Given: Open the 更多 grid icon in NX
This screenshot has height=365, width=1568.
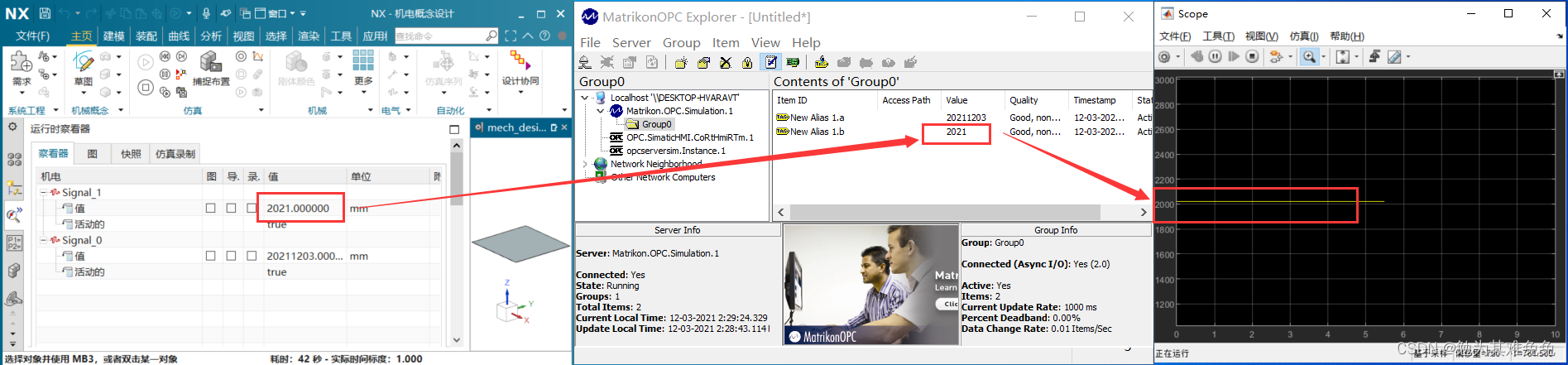Looking at the screenshot, I should tap(363, 60).
